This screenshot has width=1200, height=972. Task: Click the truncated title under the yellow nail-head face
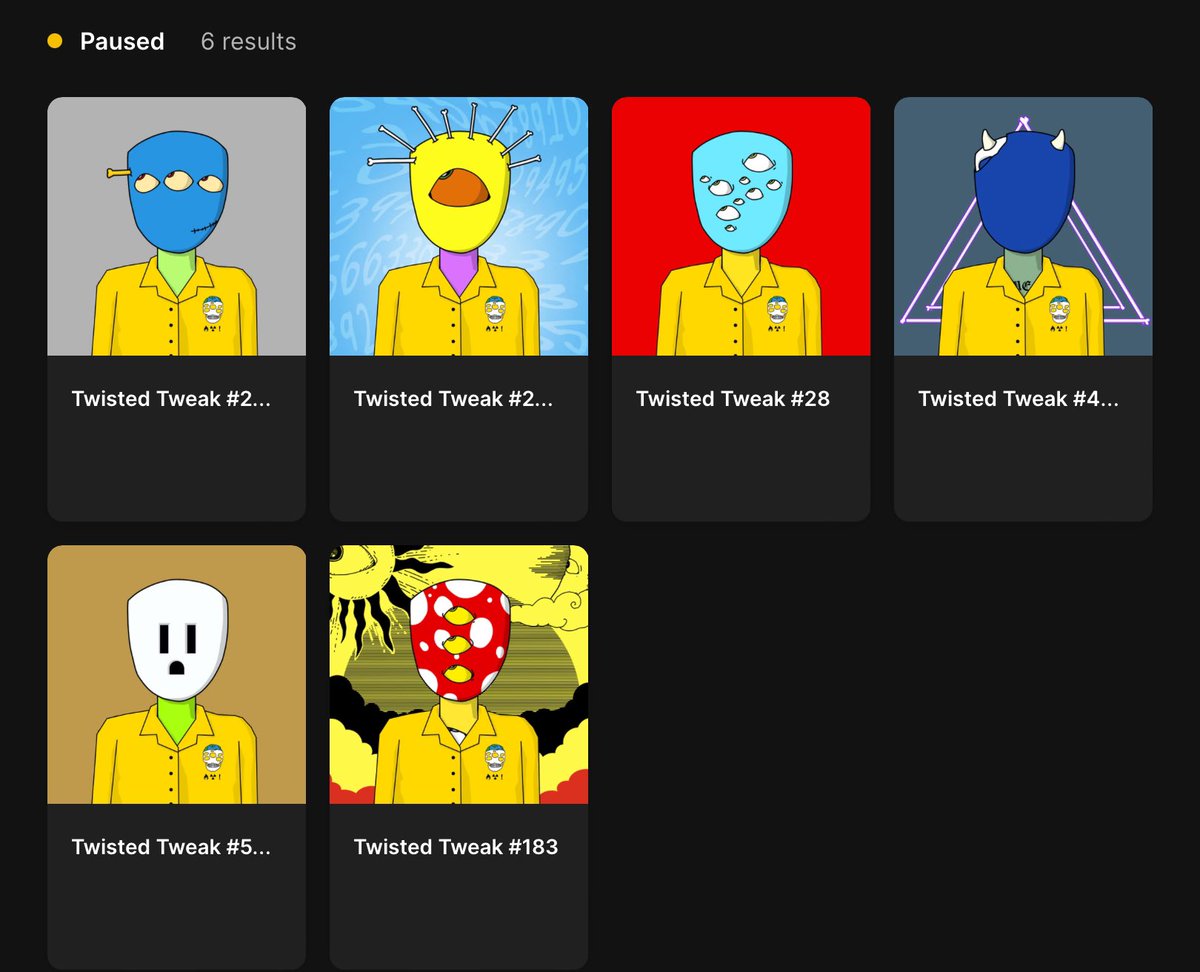tap(453, 399)
